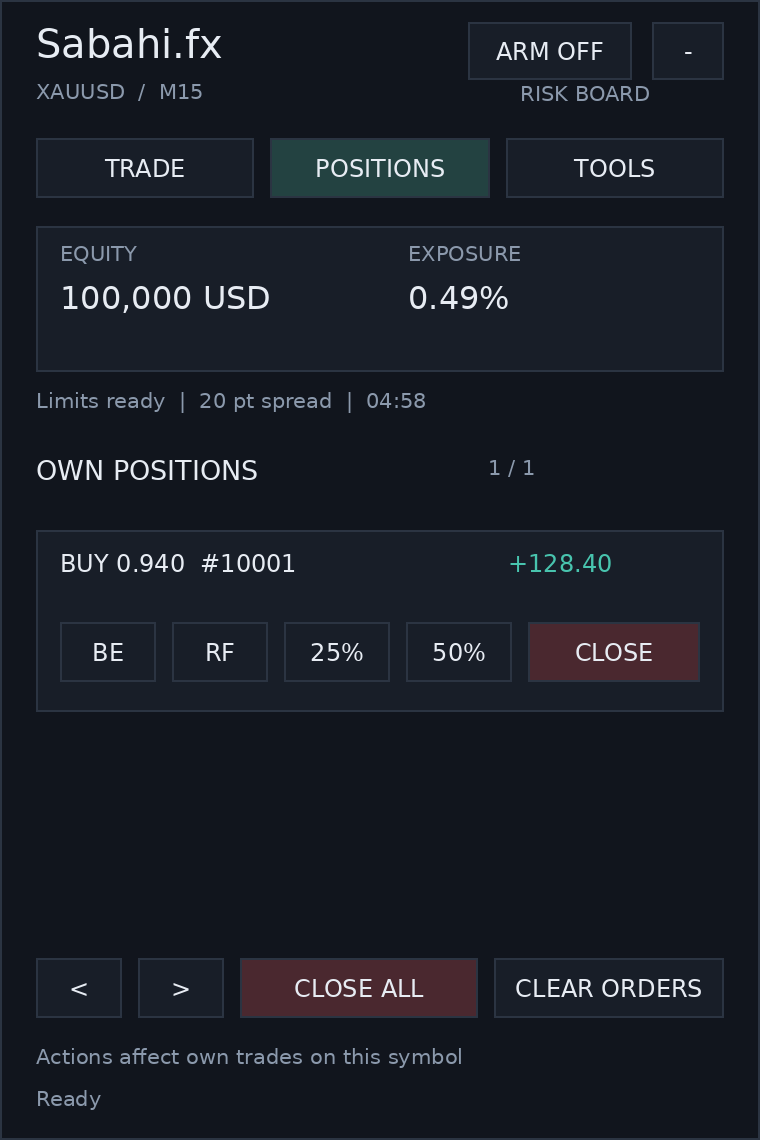Go to next positions page arrow
Screen dimensions: 760x1140
pos(180,988)
